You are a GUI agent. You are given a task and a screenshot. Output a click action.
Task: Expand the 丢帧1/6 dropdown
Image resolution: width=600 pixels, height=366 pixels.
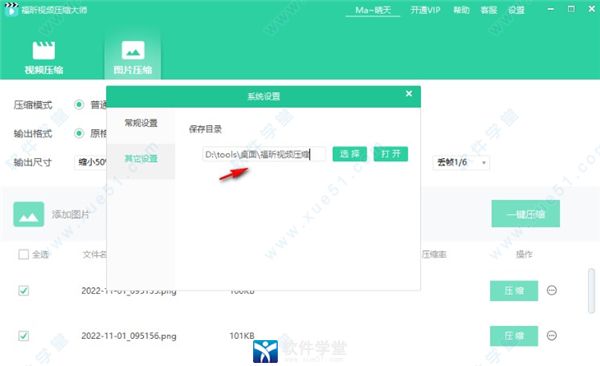coord(461,163)
